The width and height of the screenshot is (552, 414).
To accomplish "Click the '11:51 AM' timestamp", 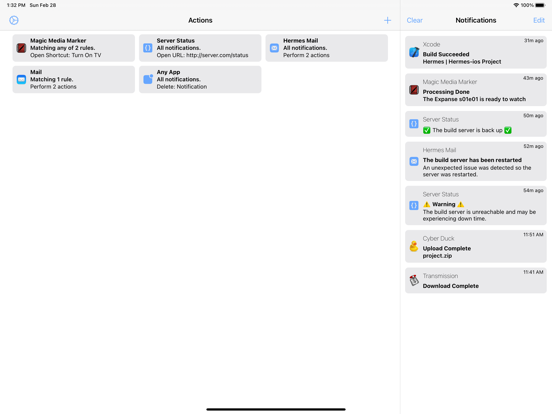I will 533,234.
